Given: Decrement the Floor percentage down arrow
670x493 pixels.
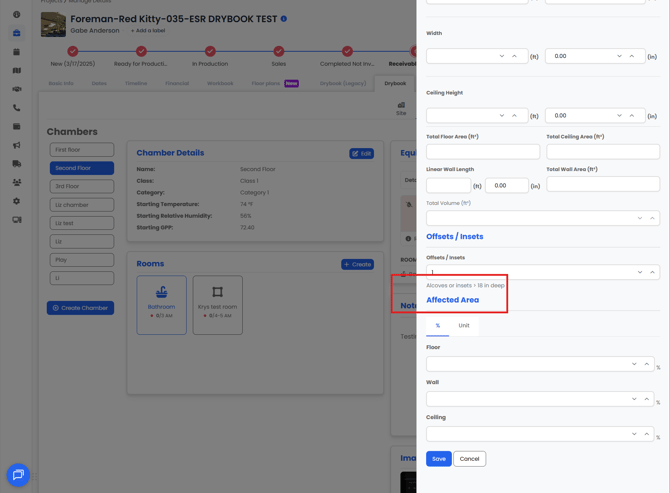Looking at the screenshot, I should (634, 364).
